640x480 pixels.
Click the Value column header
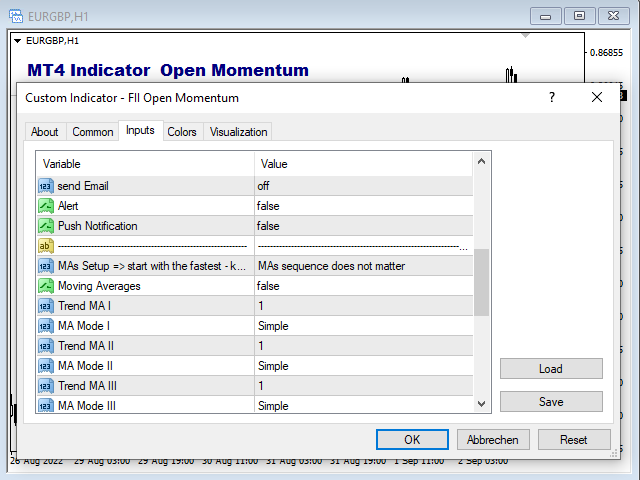[363, 164]
